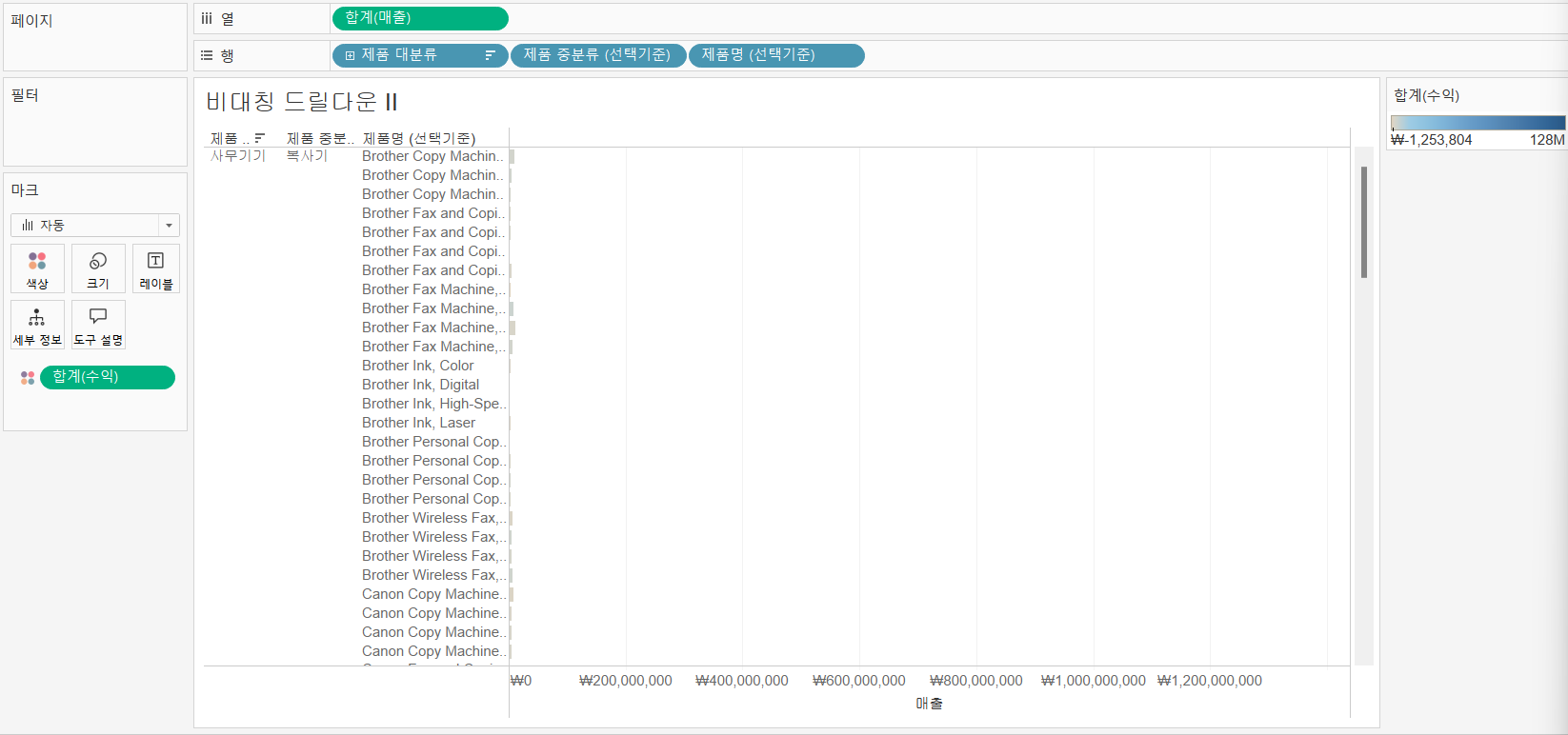Click the ₩200,000,000 axis label
1568x735 pixels.
[626, 681]
